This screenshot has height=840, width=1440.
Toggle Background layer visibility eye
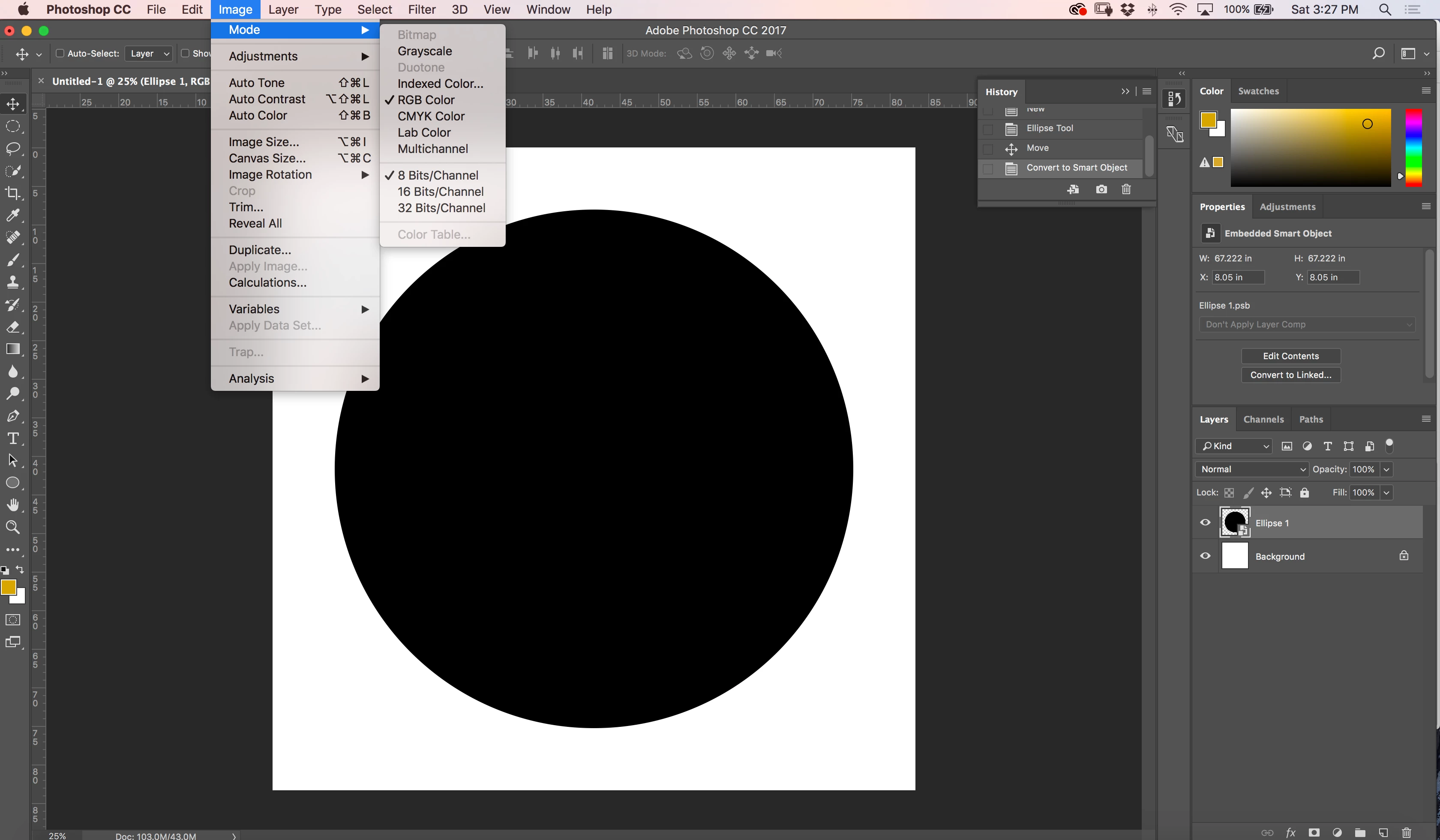[x=1205, y=556]
